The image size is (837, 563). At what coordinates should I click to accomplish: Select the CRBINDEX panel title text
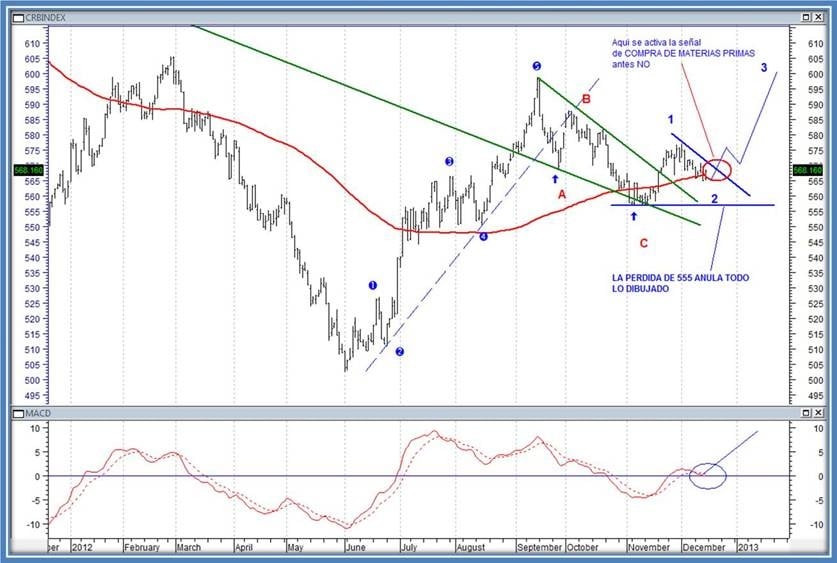45,18
